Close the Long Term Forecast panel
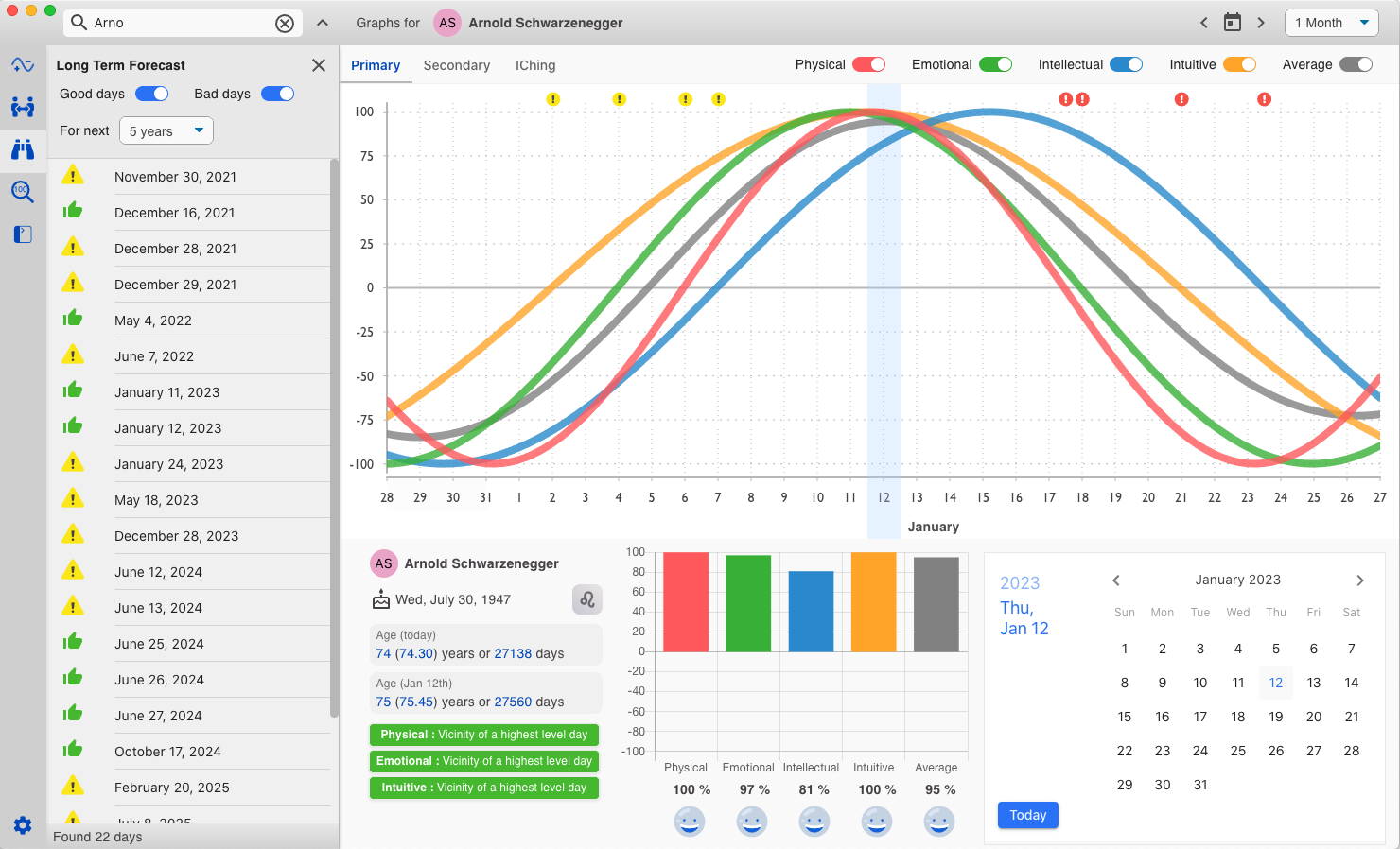Screen dimensions: 1400x849 [x=319, y=65]
